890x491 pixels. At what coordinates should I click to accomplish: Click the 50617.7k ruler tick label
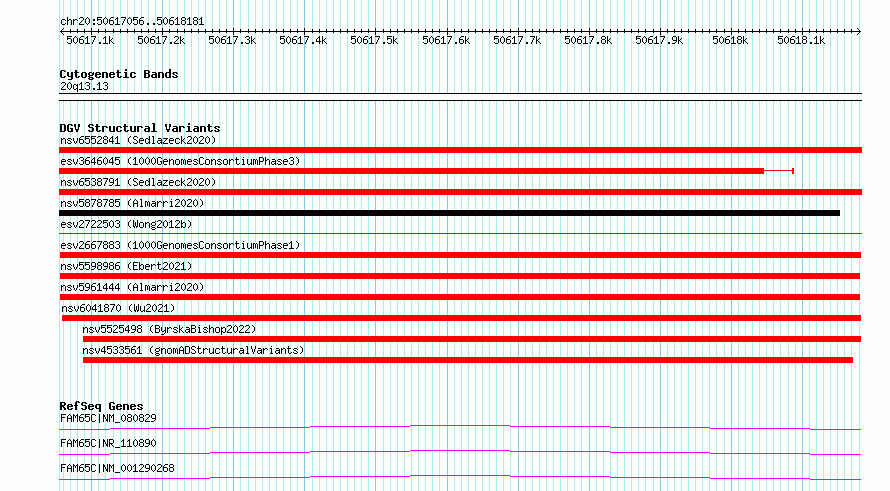tap(517, 40)
